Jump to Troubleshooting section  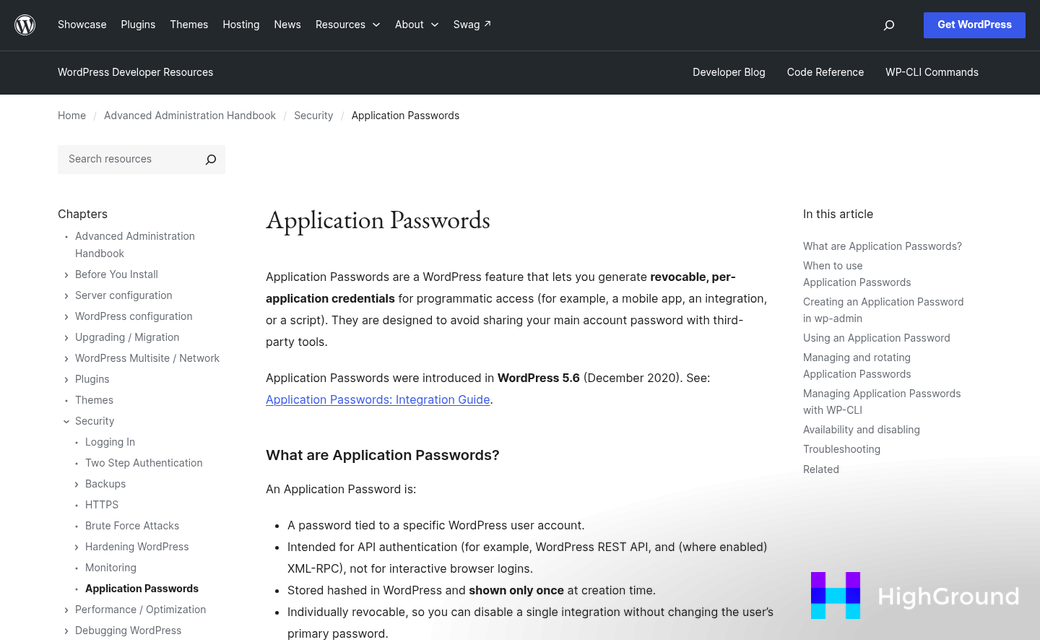click(842, 449)
